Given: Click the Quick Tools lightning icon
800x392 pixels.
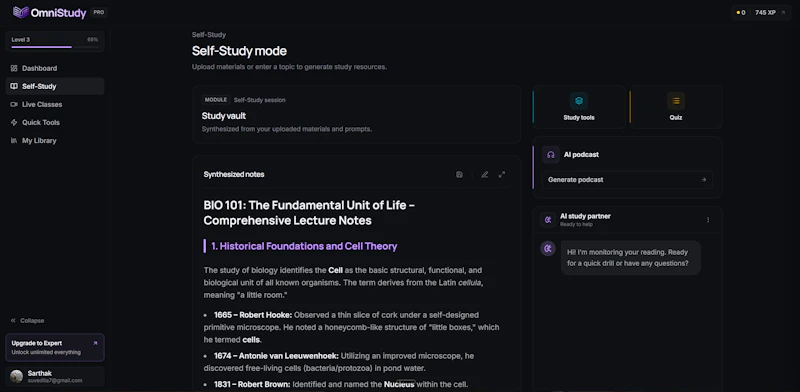Looking at the screenshot, I should point(14,122).
